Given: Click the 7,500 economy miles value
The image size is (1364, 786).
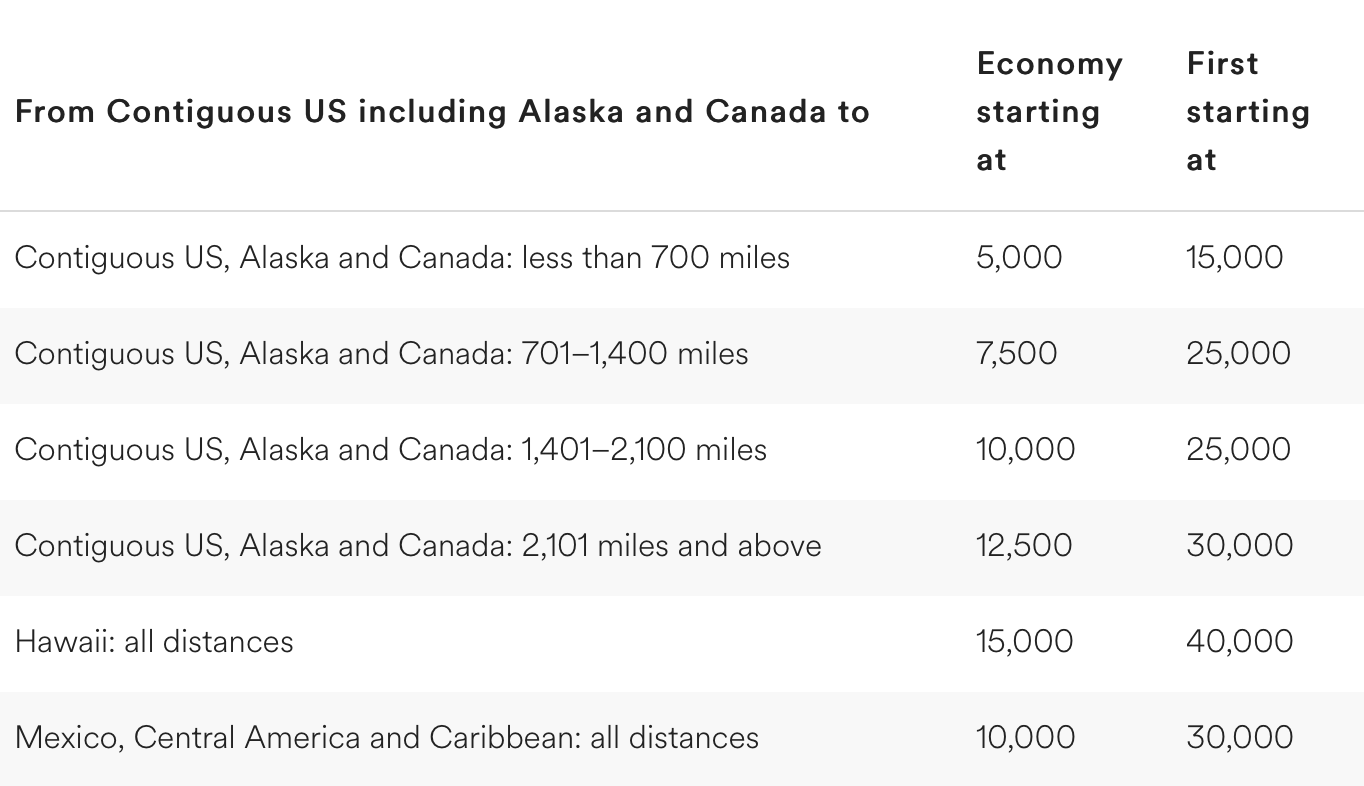Looking at the screenshot, I should click(1016, 354).
